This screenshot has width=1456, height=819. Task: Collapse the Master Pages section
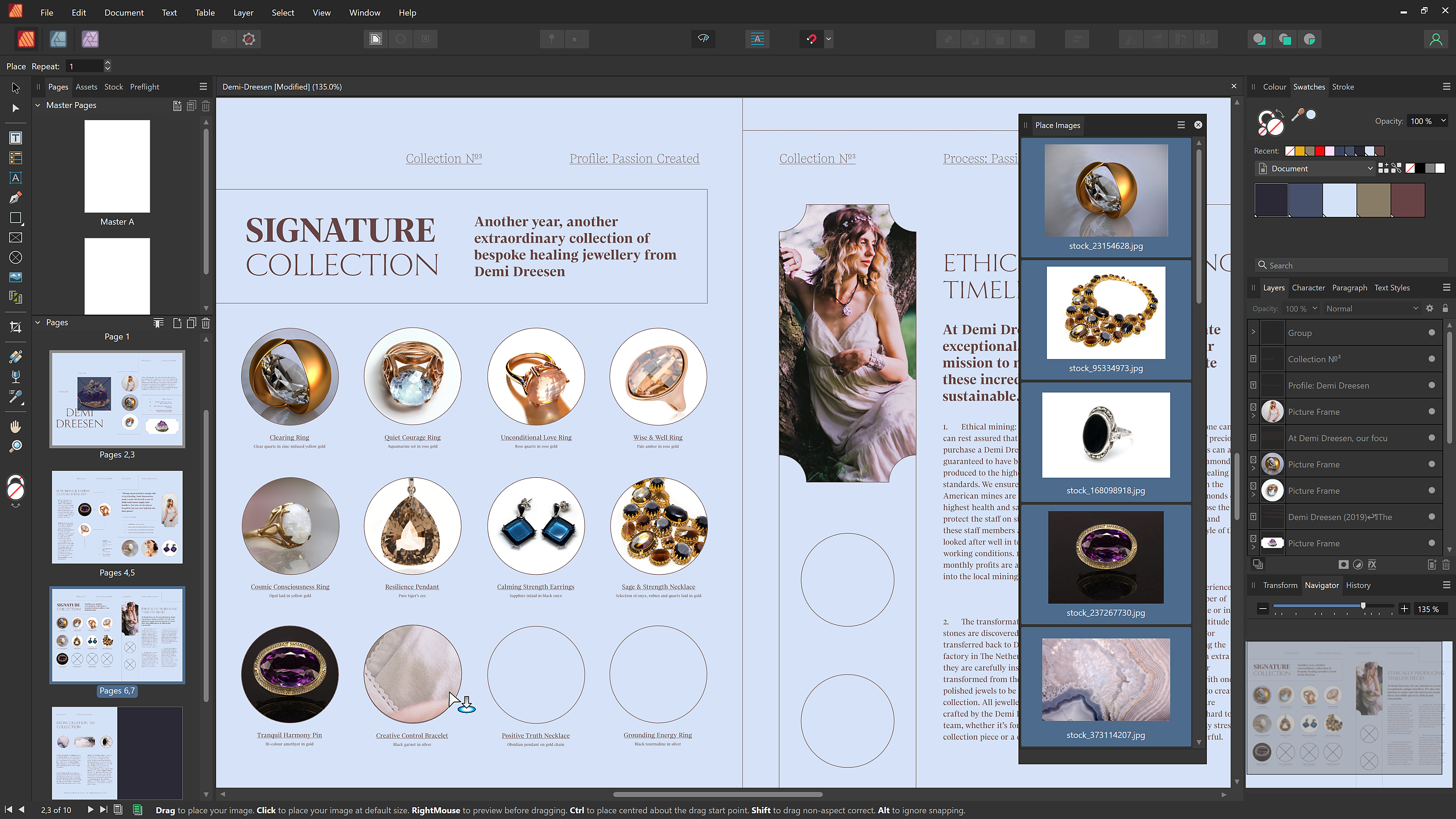[x=38, y=105]
